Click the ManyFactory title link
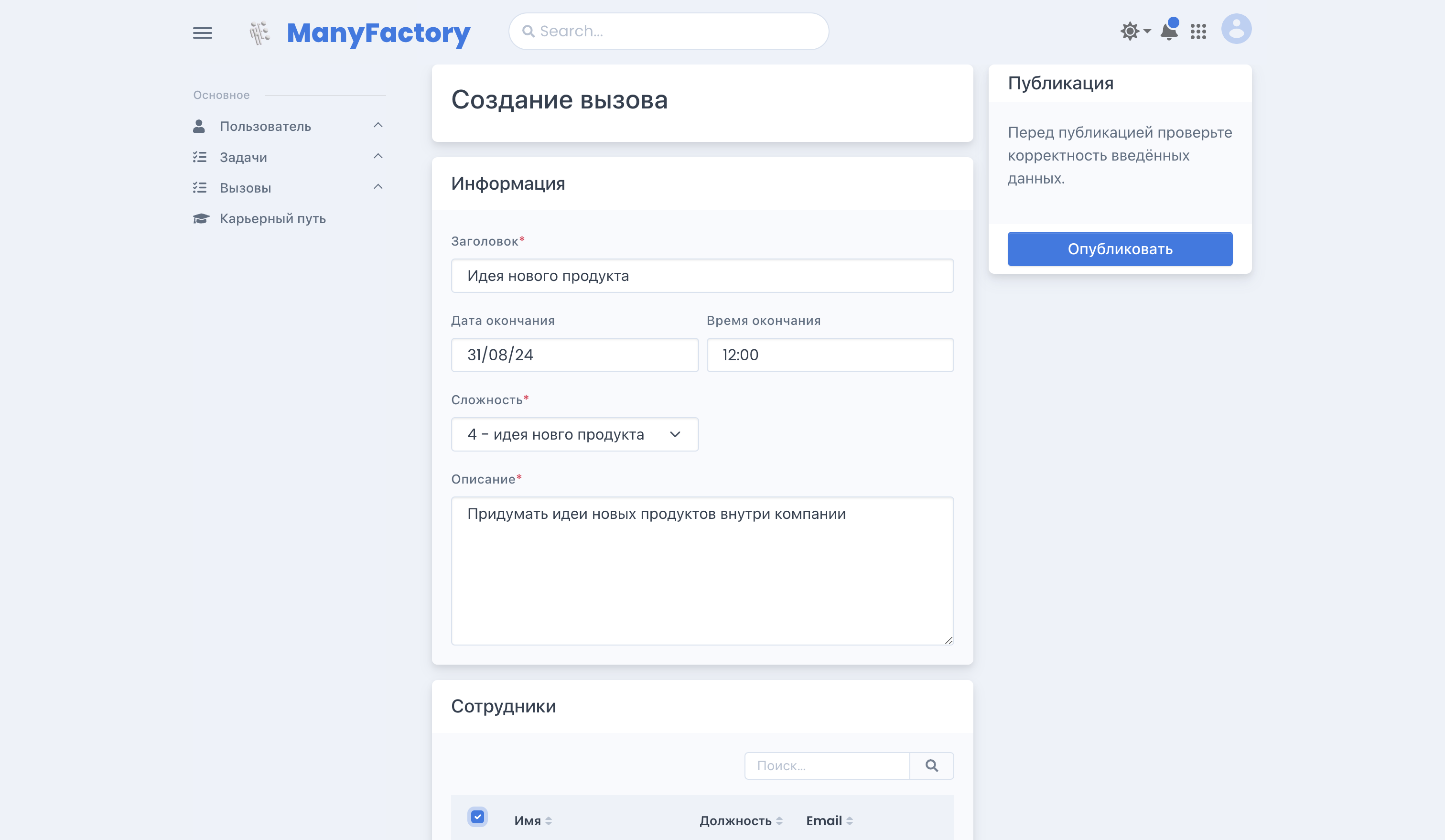 (x=378, y=32)
